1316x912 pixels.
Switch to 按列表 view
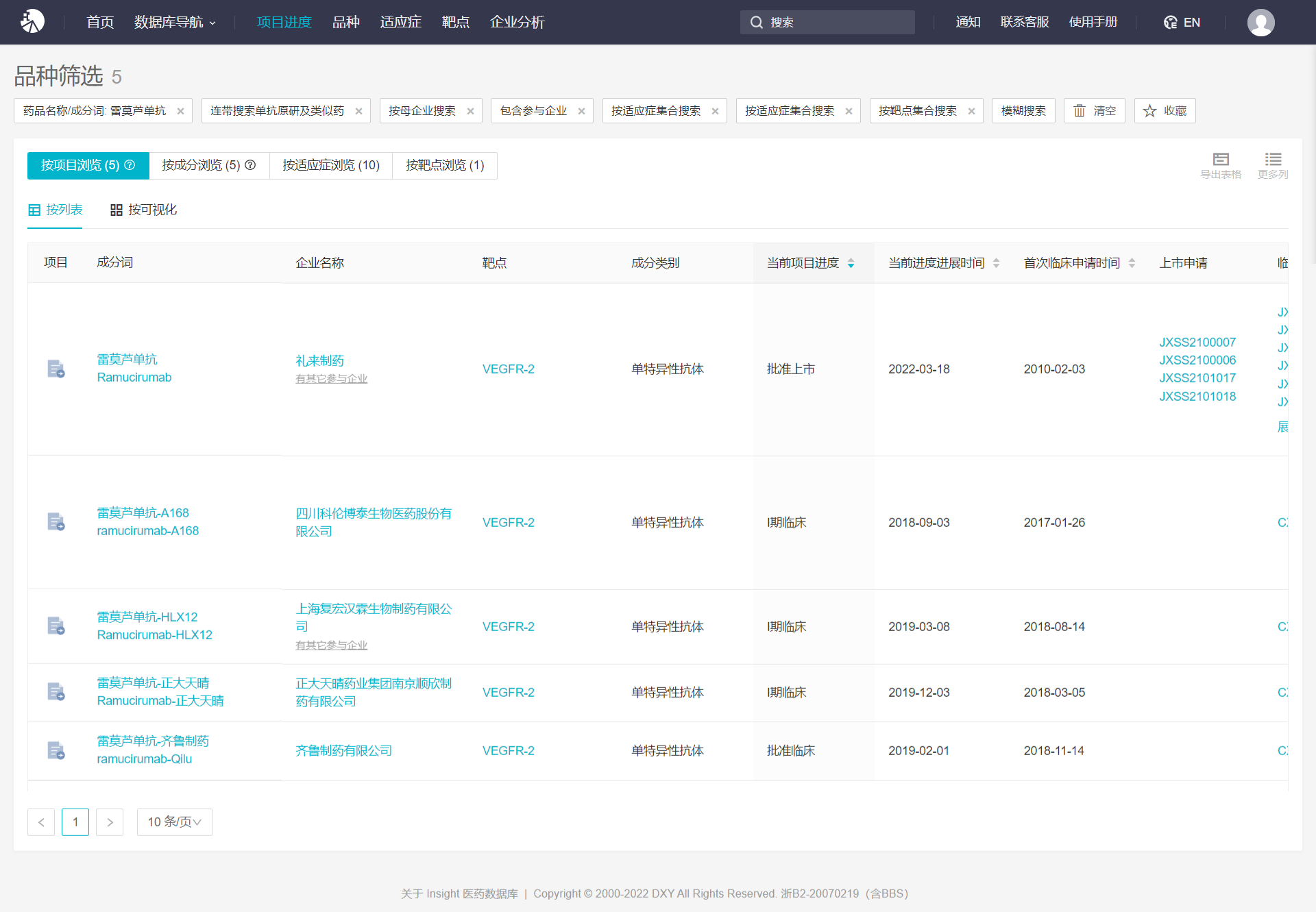pyautogui.click(x=55, y=210)
